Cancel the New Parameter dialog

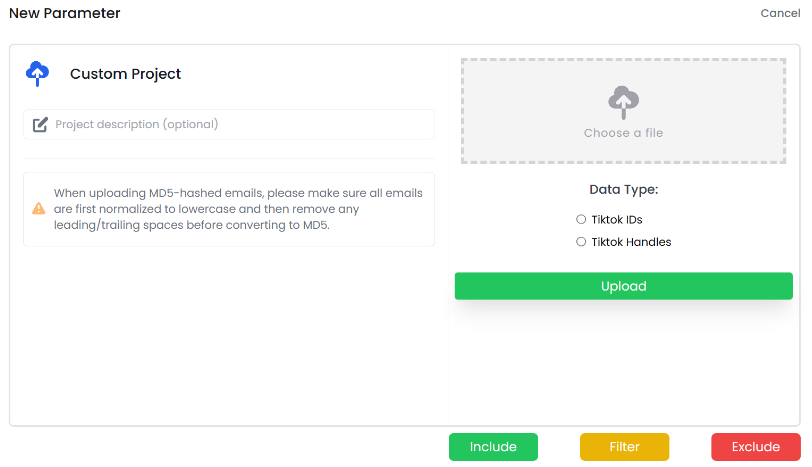click(780, 13)
